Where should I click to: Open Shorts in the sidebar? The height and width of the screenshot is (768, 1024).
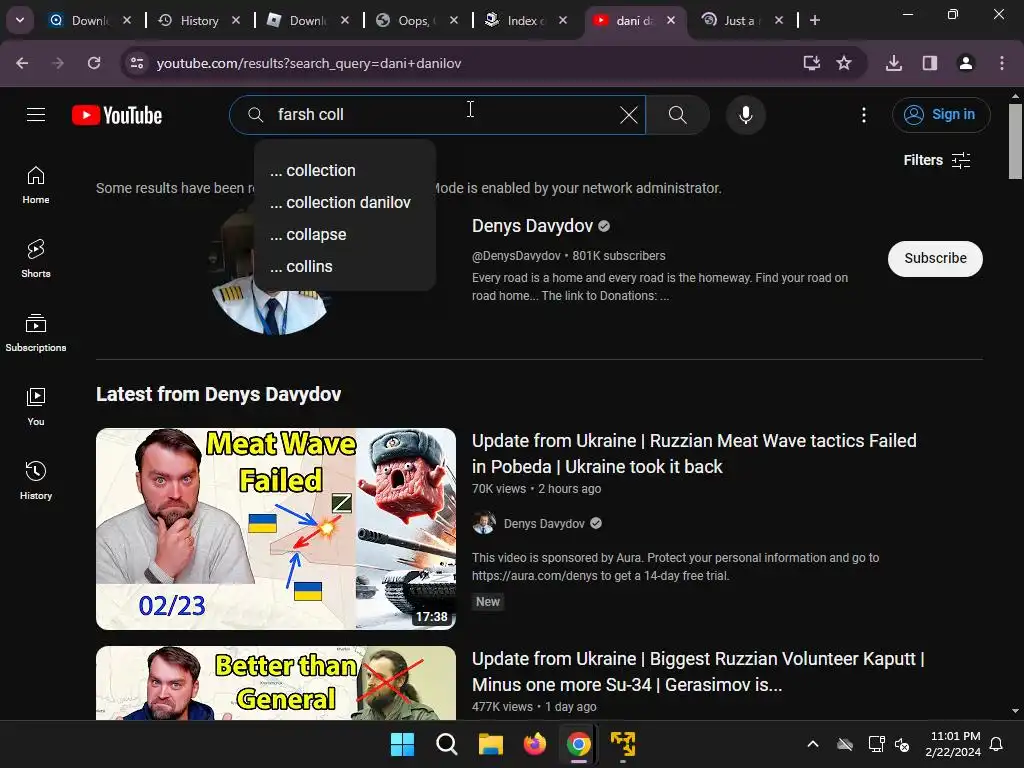tap(36, 259)
